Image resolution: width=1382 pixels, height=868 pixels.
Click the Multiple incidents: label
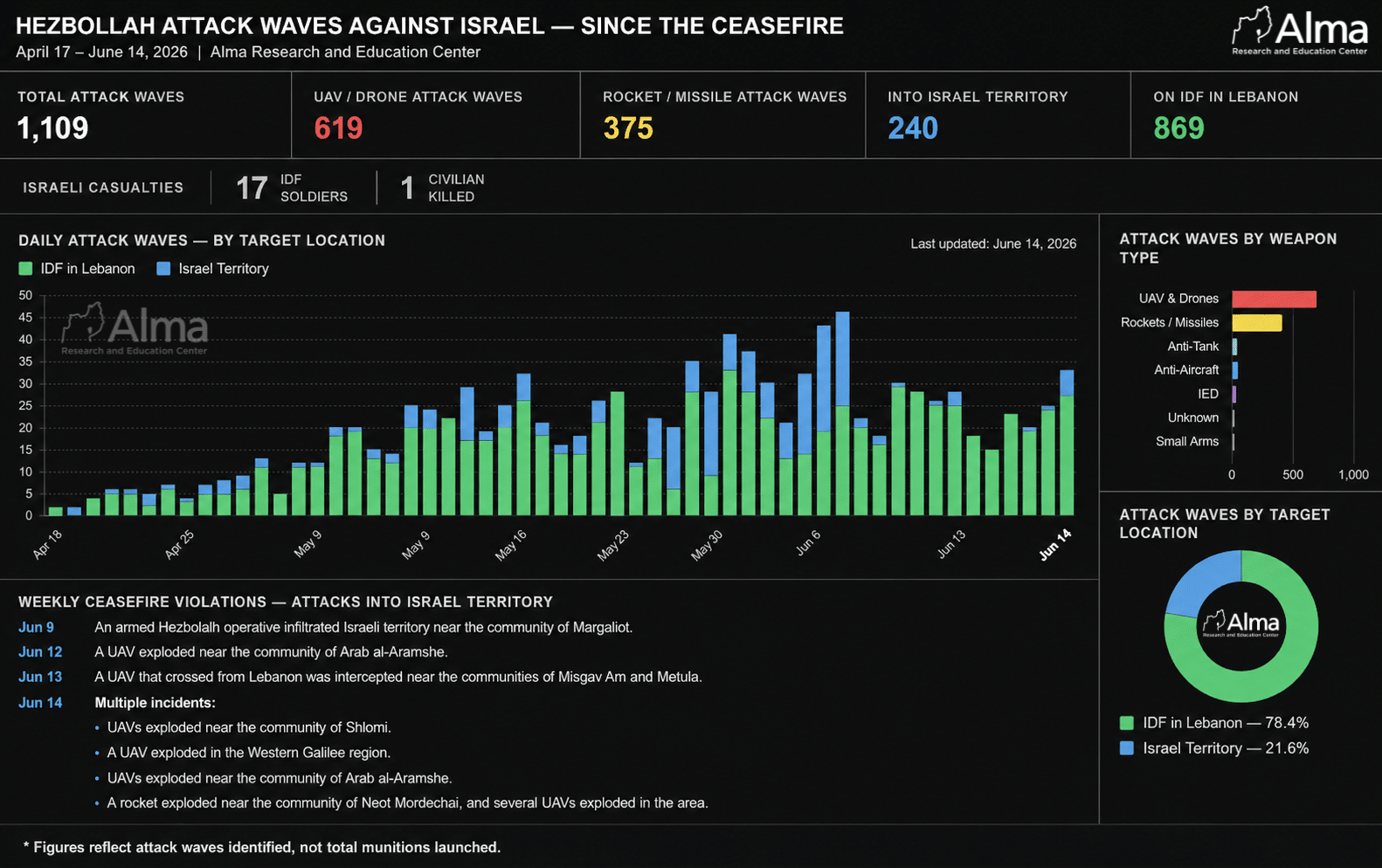click(155, 702)
